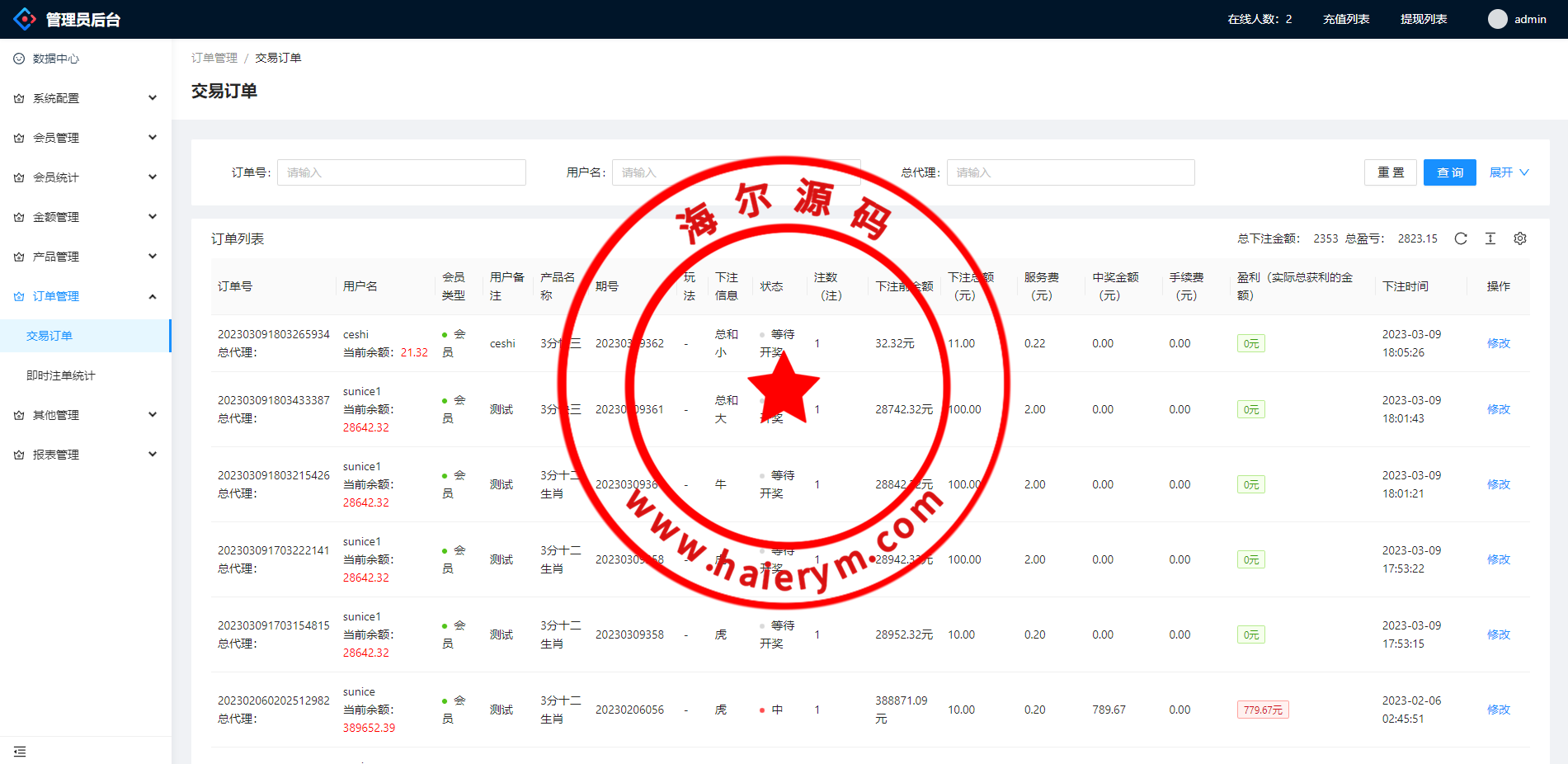Click the admin avatar icon

1497,19
